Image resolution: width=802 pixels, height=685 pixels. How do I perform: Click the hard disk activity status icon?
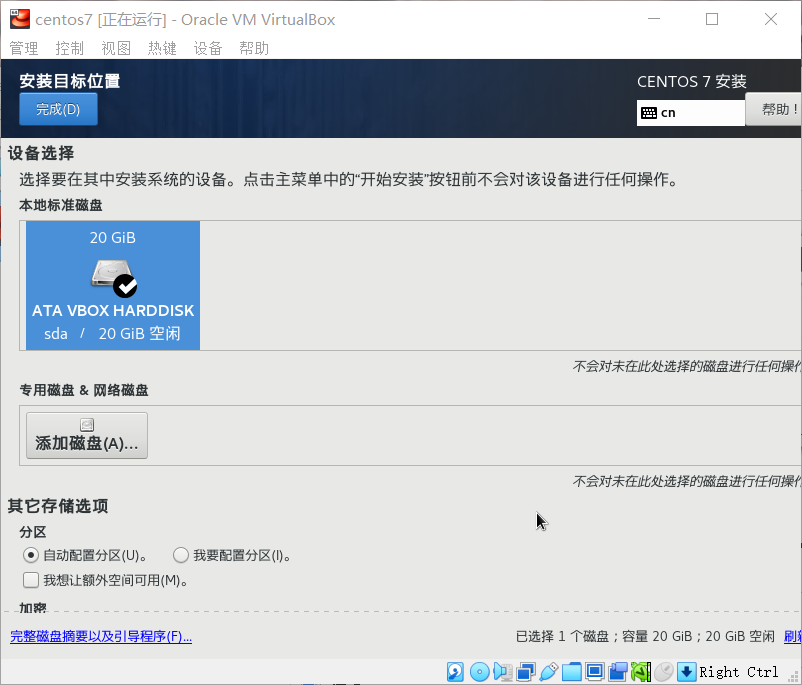pos(455,672)
